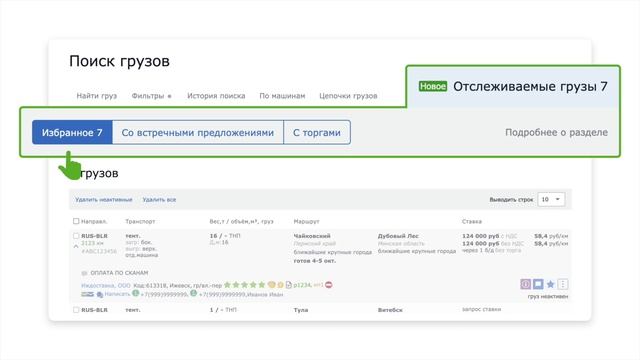
Task: Select the С торгами segment
Action: tap(317, 132)
